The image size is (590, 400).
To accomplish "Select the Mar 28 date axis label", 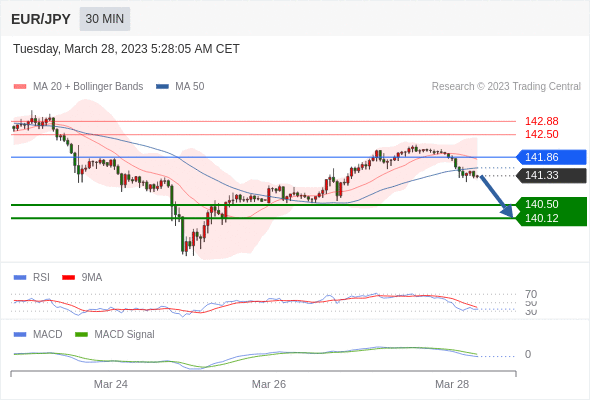I will point(452,384).
